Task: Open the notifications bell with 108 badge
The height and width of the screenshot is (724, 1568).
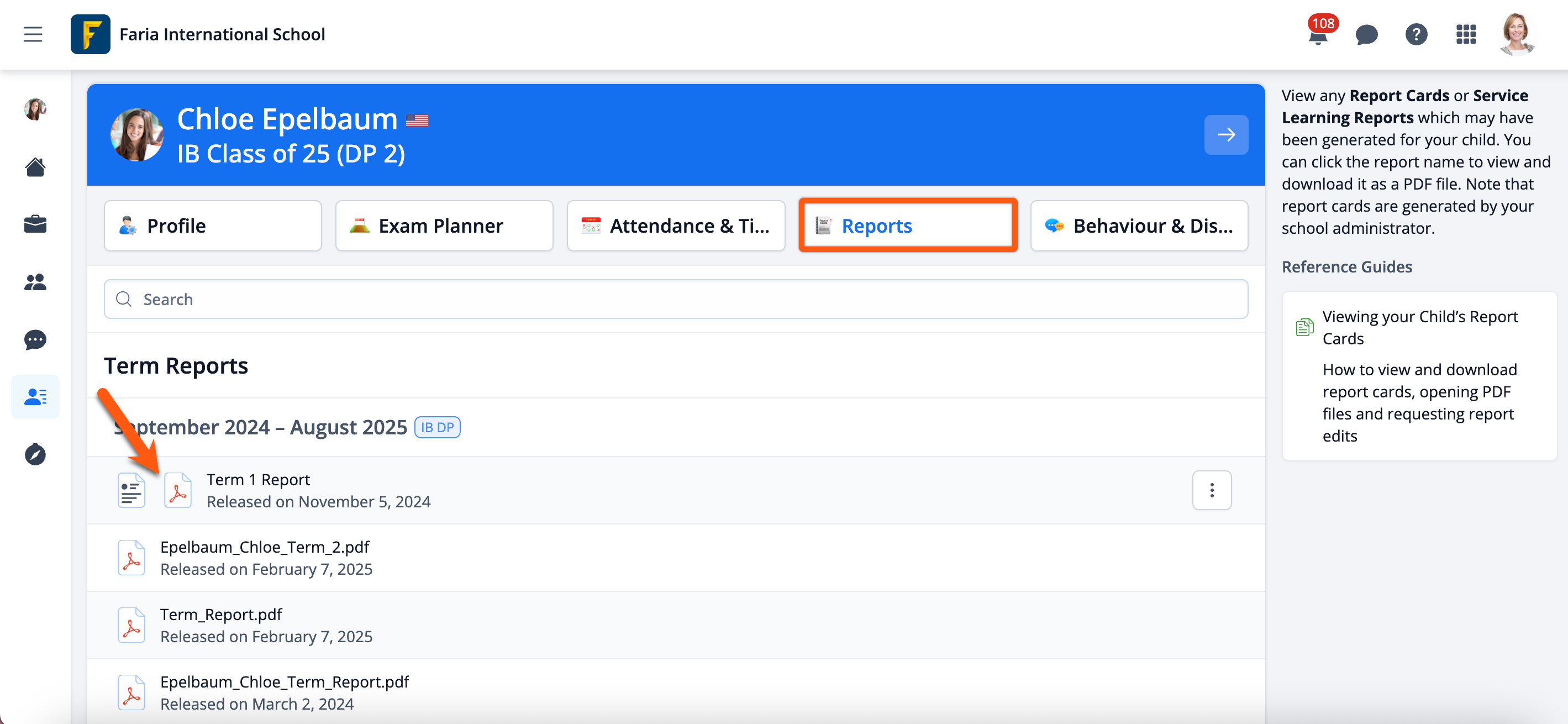Action: click(1317, 35)
